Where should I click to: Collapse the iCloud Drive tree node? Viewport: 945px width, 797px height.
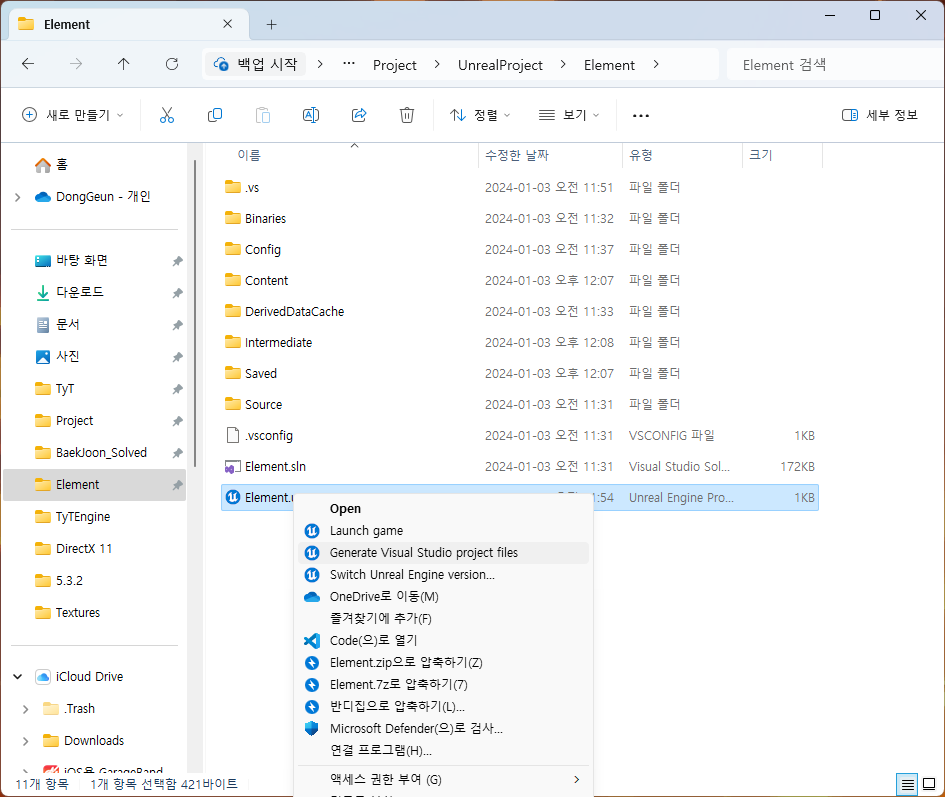17,677
